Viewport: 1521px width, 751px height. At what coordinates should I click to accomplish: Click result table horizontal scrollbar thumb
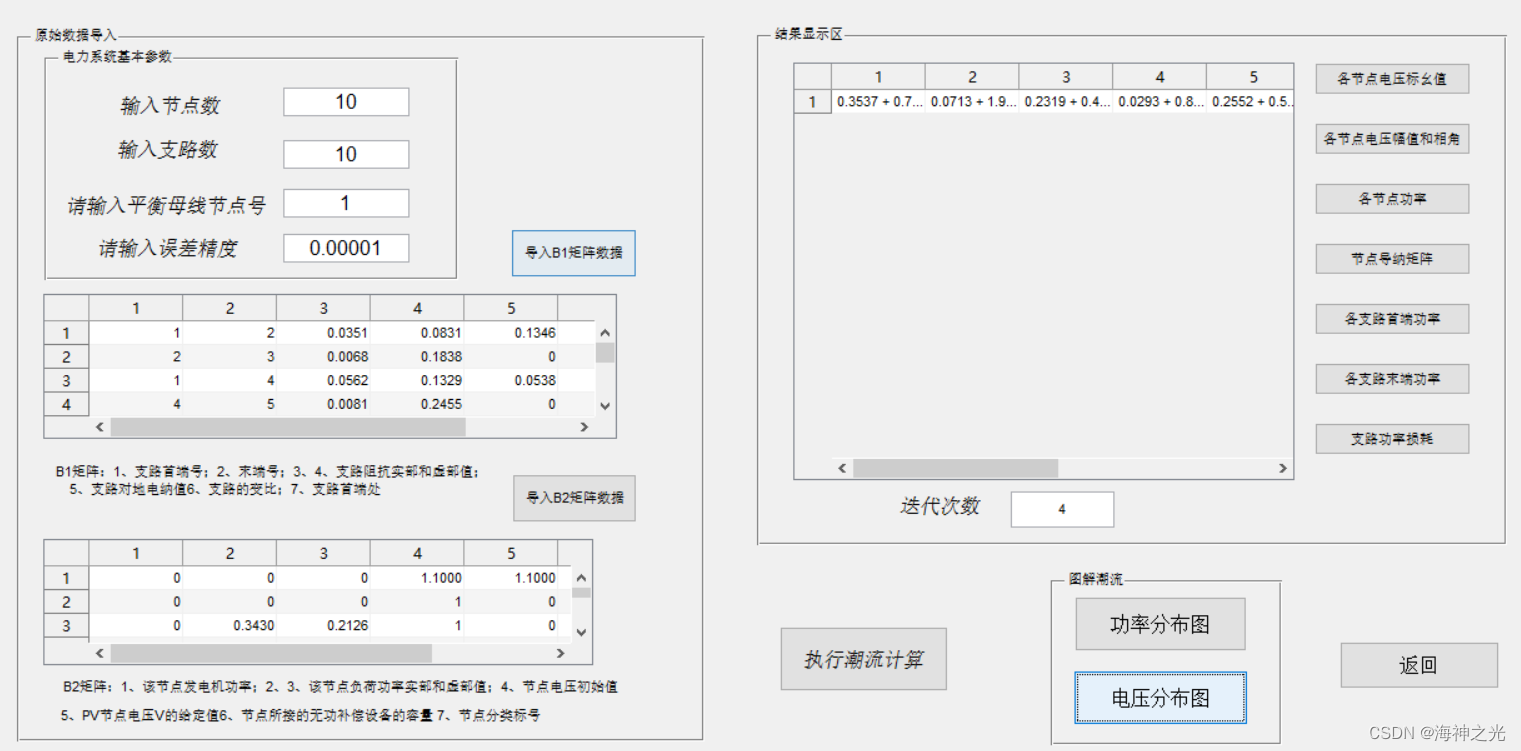point(955,468)
